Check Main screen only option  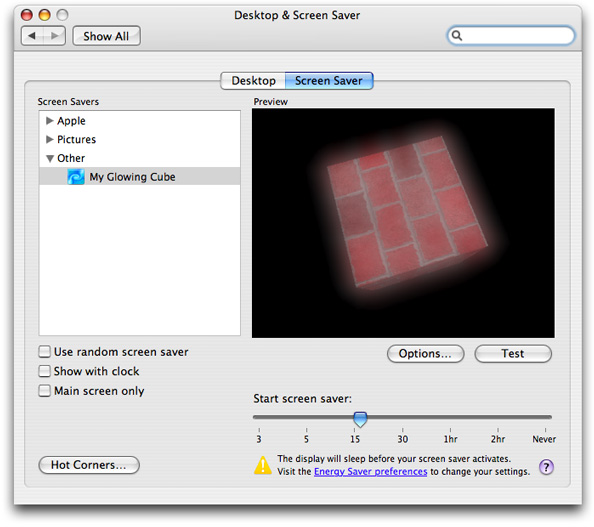tap(44, 391)
